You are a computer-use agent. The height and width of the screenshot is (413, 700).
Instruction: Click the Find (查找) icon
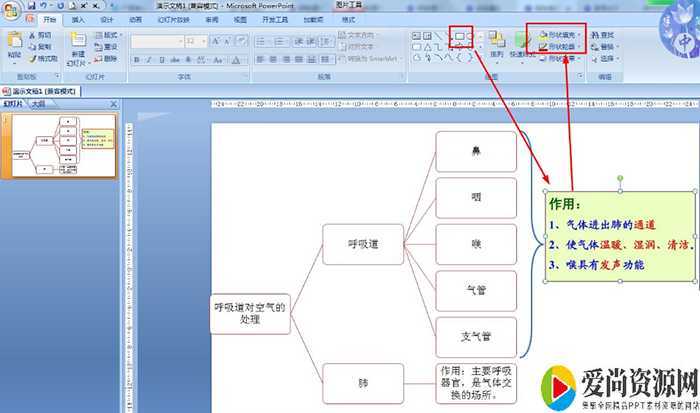click(x=603, y=34)
